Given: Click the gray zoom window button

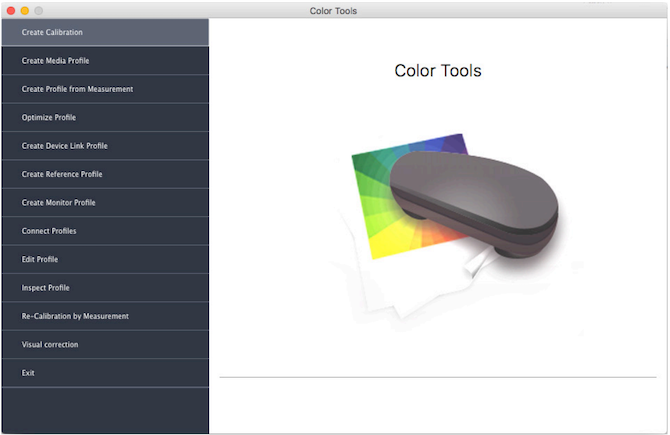Looking at the screenshot, I should coord(39,10).
